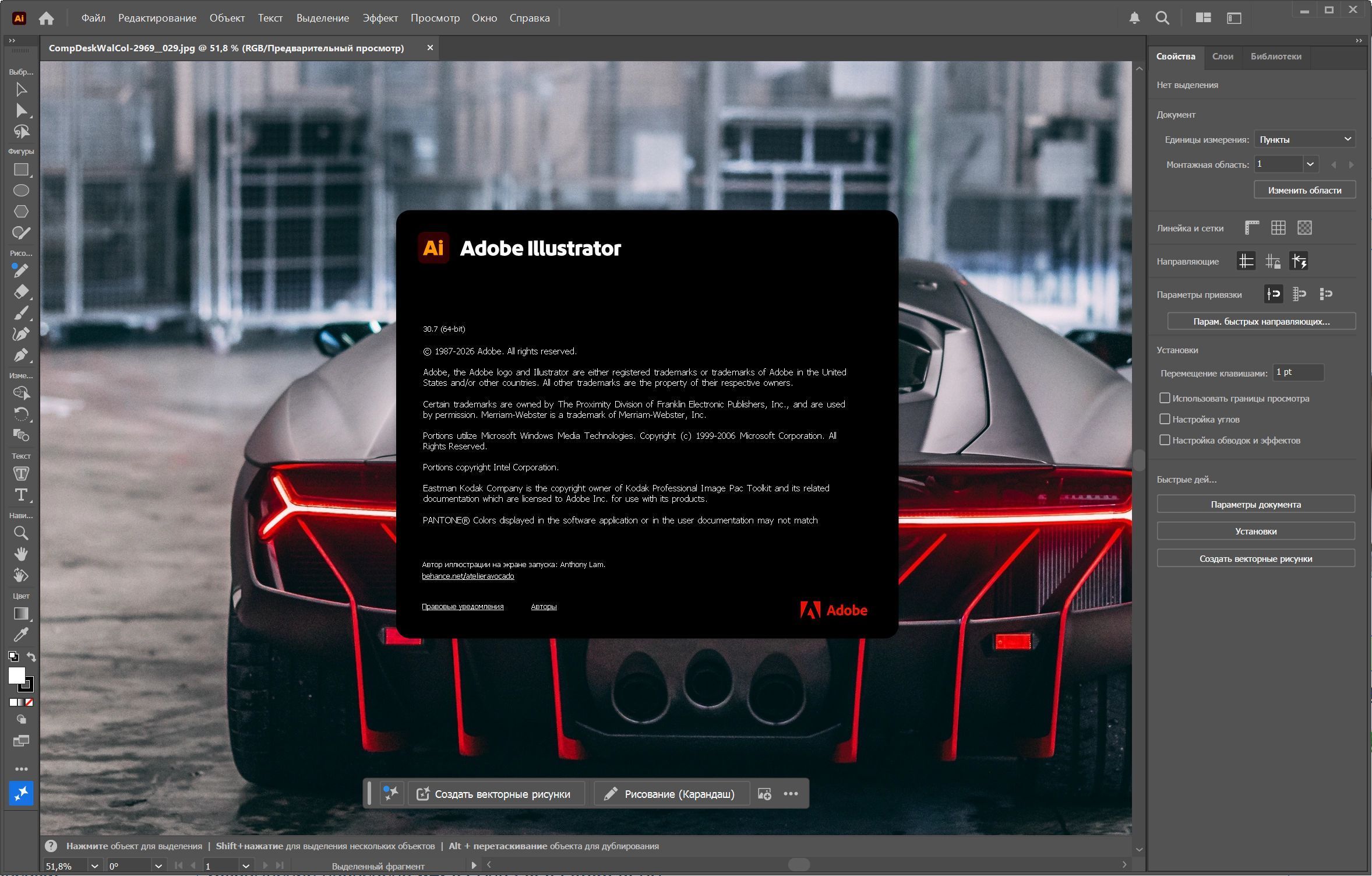Viewport: 1372px width, 876px height.
Task: Open the Arrange Documents icon
Action: (x=1203, y=18)
